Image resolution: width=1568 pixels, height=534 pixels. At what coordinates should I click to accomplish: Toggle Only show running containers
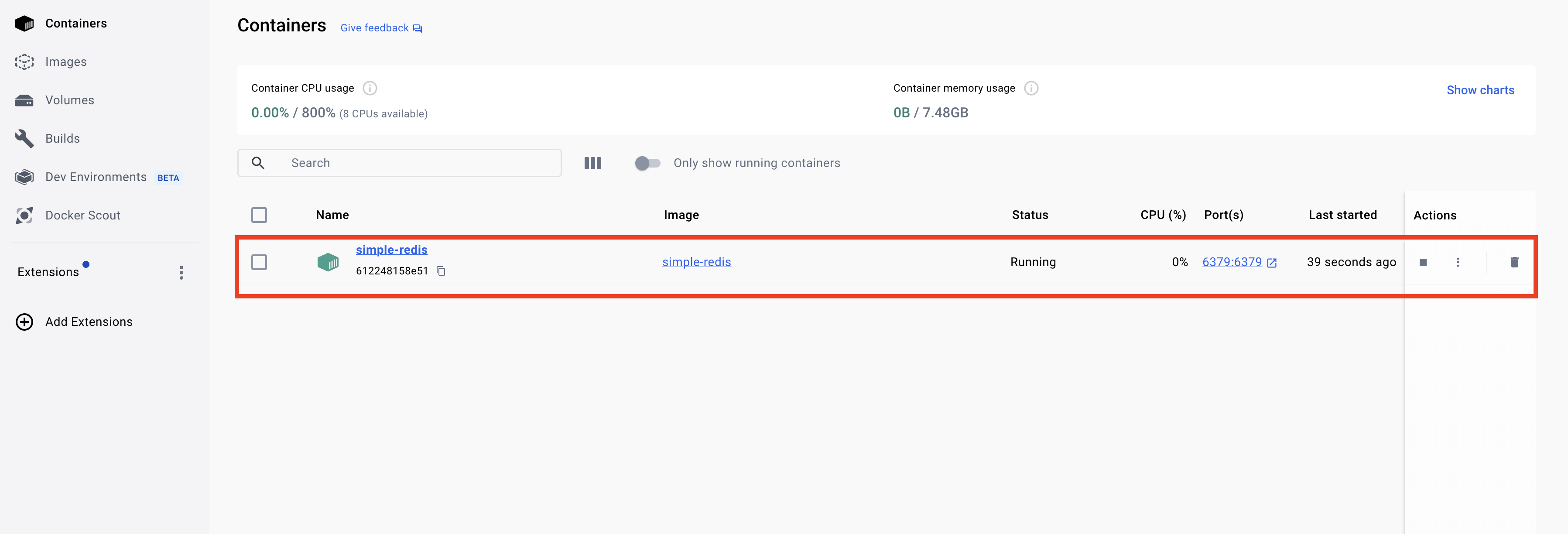[x=647, y=163]
